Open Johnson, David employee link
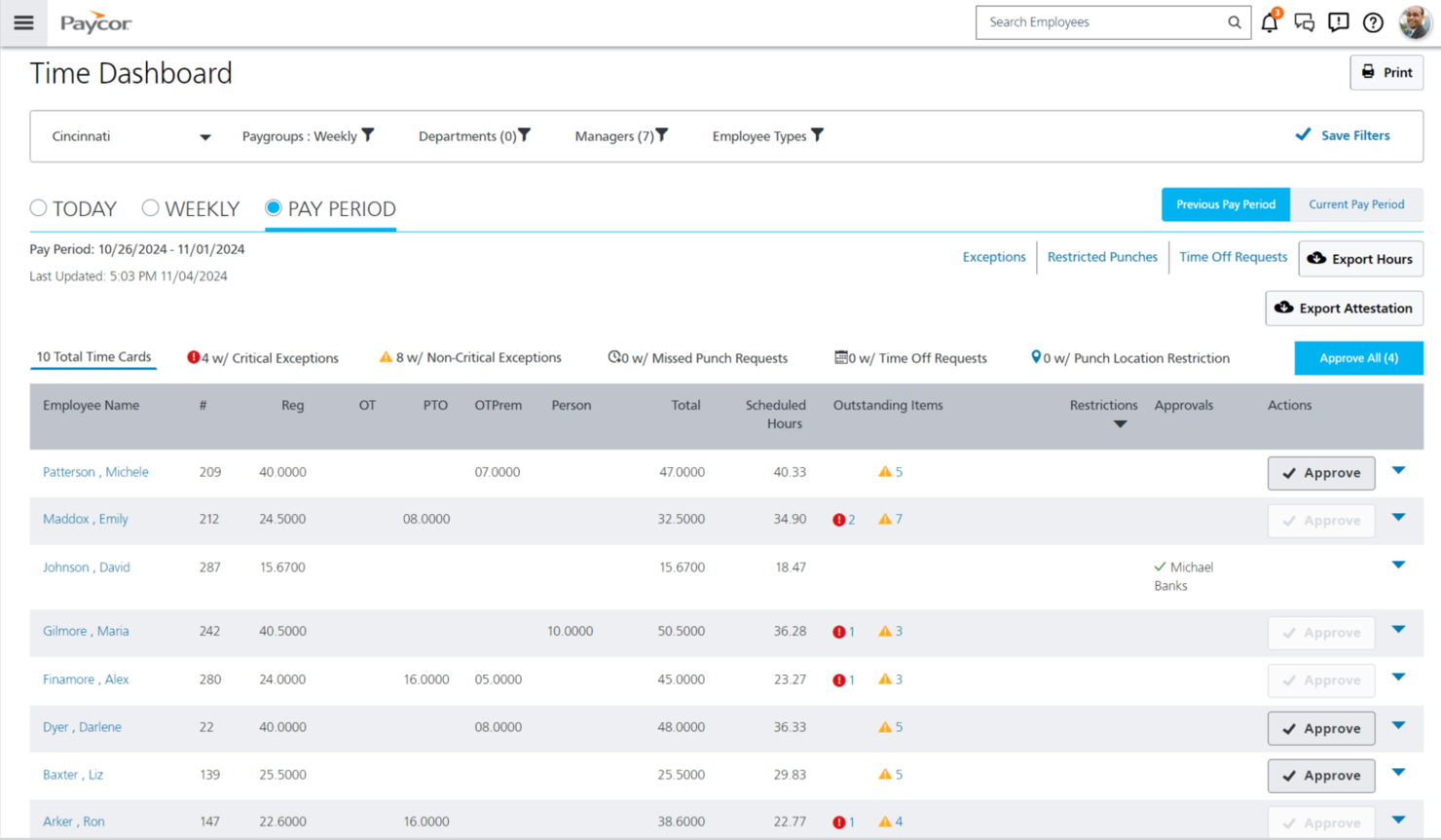Screen dimensions: 1441x840 [x=86, y=567]
